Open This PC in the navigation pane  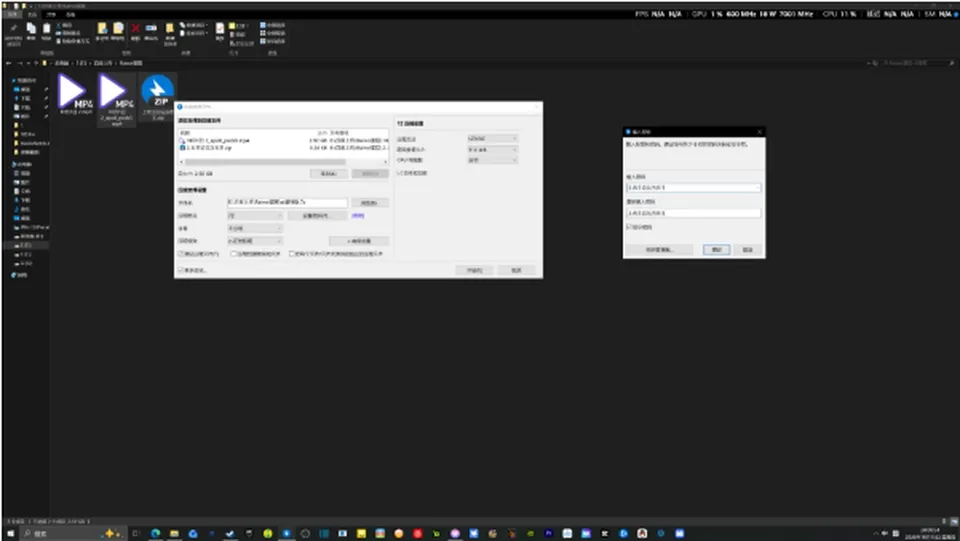tap(22, 164)
